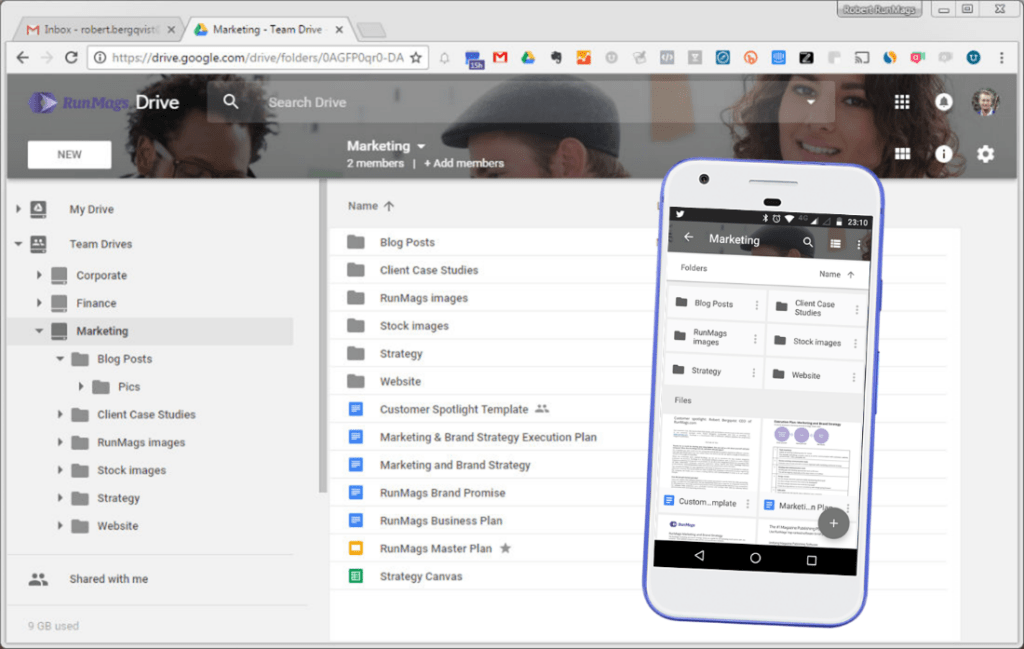Tap the back arrow on the phone
The width and height of the screenshot is (1024, 649).
[688, 237]
